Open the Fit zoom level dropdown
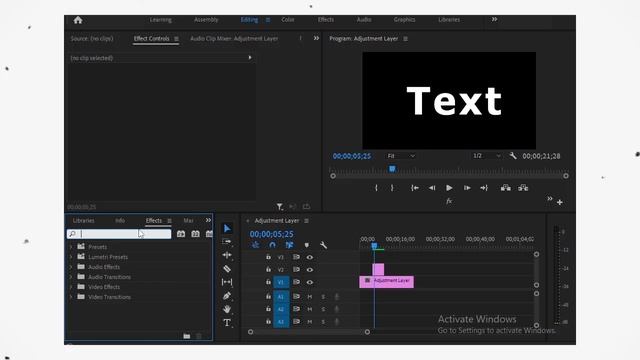 (401, 156)
